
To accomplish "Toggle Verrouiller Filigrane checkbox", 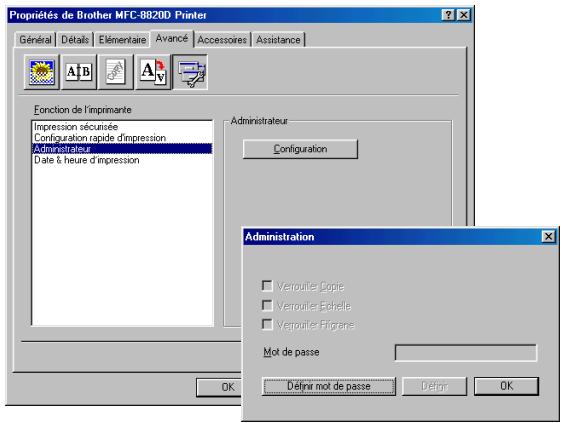I will 267,324.
